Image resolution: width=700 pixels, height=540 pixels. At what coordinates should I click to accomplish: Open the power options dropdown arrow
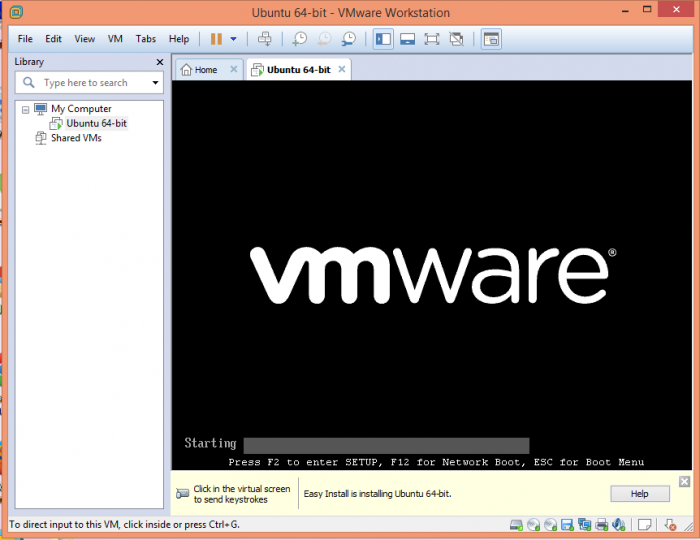pyautogui.click(x=233, y=39)
